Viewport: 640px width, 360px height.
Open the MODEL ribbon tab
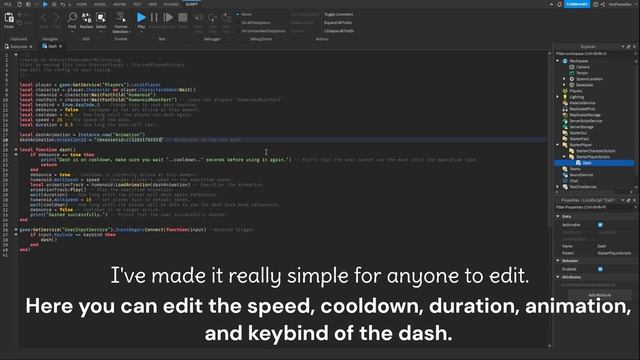pyautogui.click(x=100, y=4)
